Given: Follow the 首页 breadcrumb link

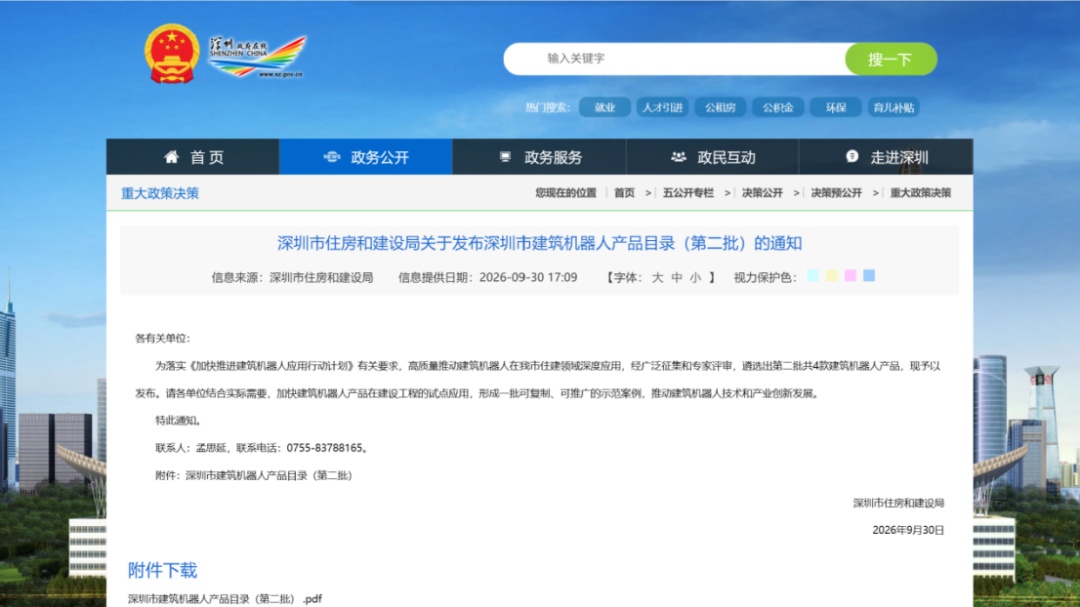Looking at the screenshot, I should 624,193.
